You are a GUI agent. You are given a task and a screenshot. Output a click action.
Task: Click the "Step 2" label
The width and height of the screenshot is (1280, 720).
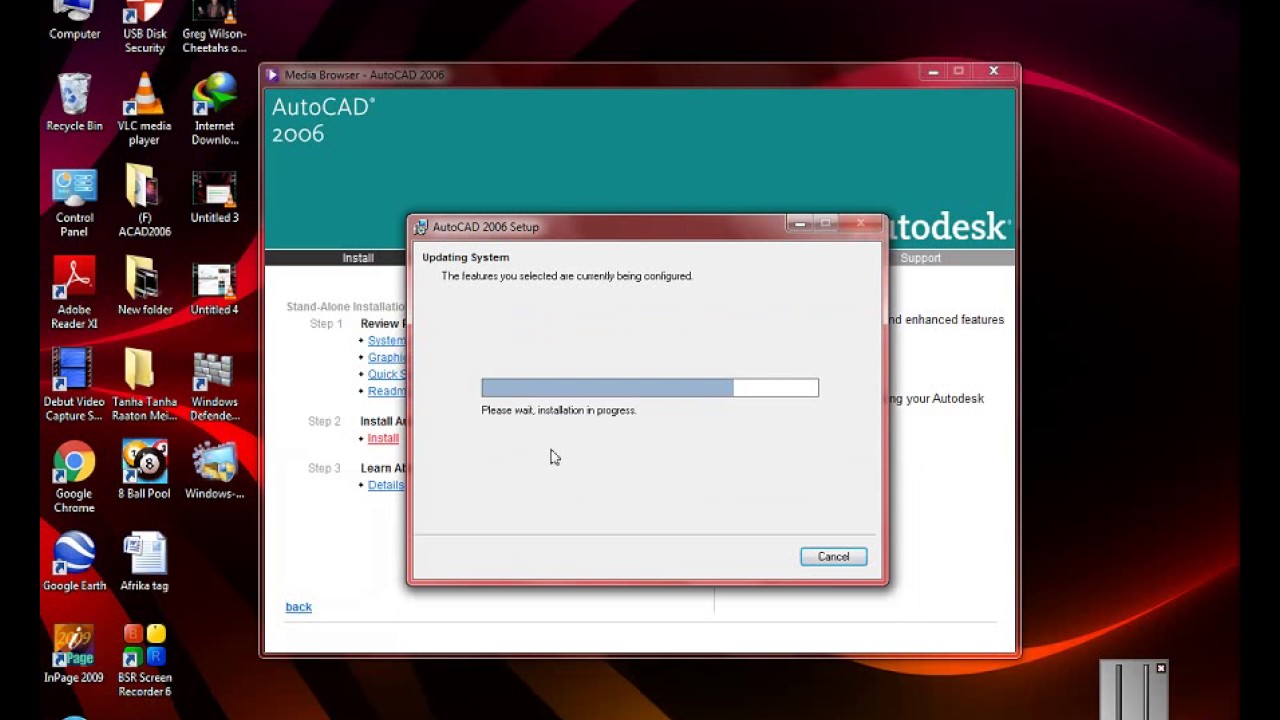[324, 421]
